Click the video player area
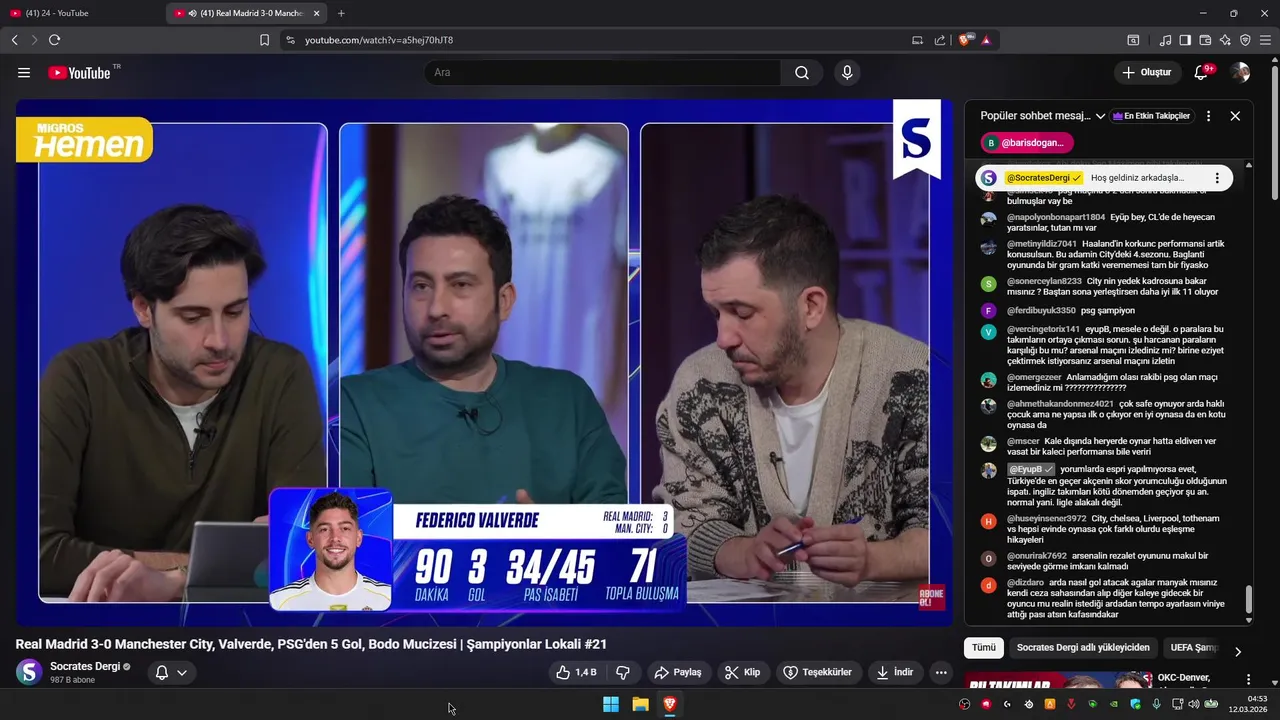The image size is (1280, 720). (484, 362)
